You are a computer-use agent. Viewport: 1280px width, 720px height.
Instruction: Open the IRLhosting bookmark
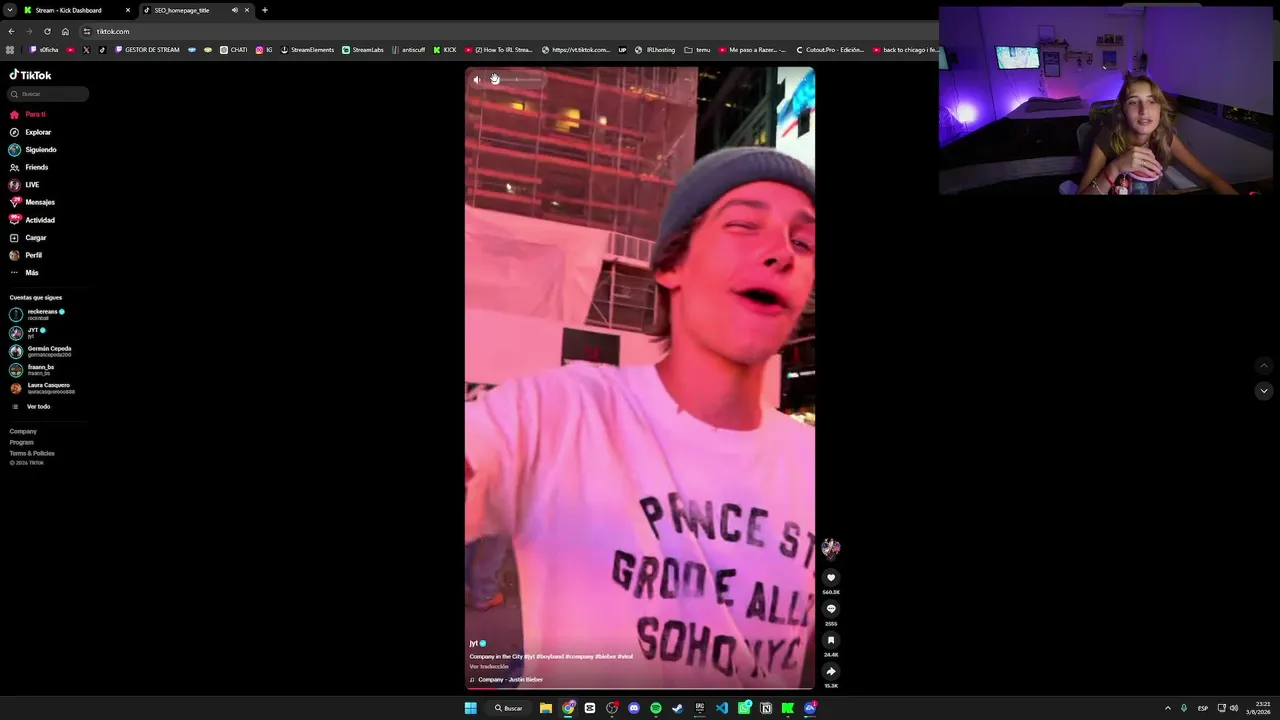(x=655, y=50)
